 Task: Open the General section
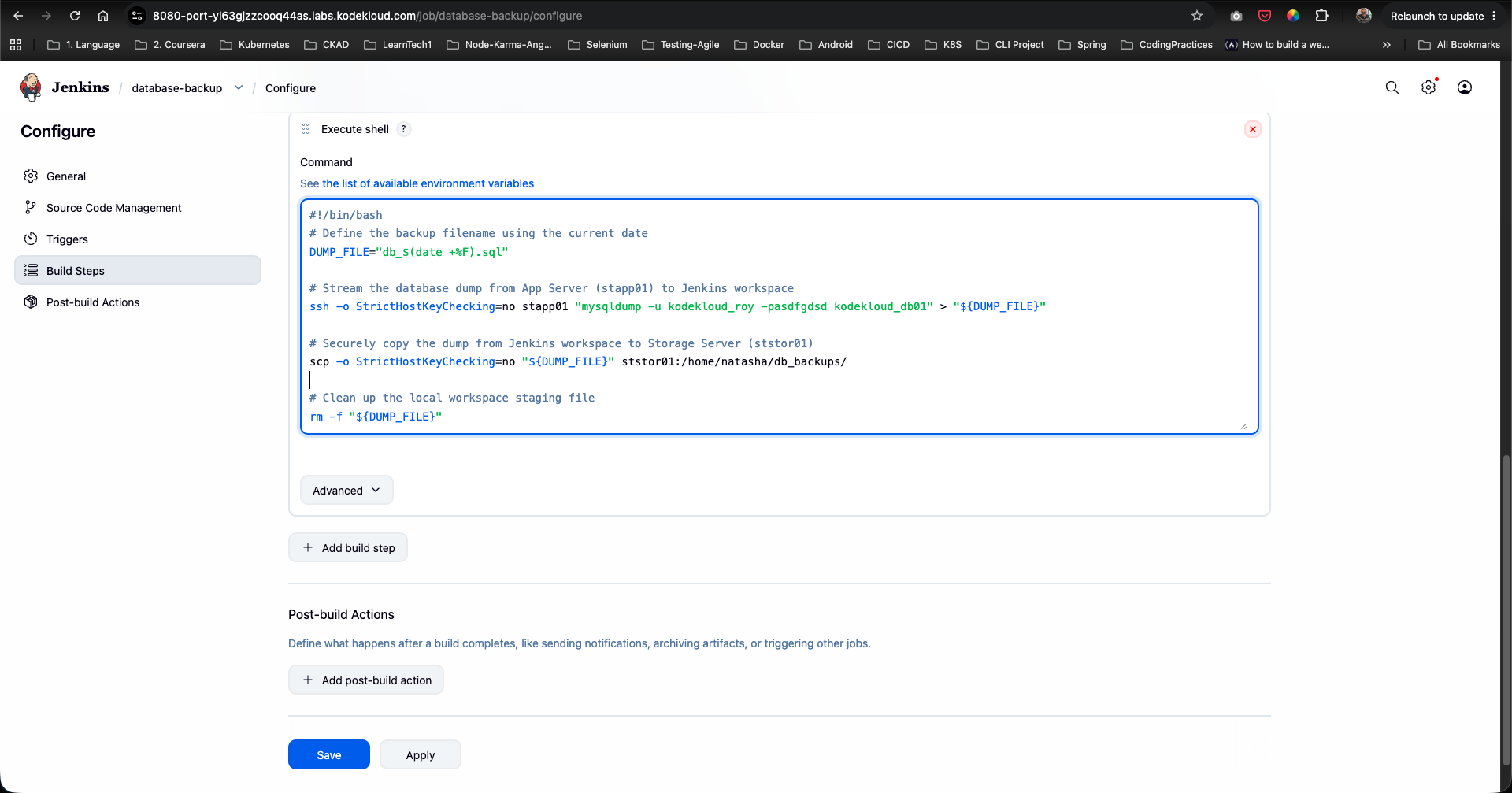[138, 176]
